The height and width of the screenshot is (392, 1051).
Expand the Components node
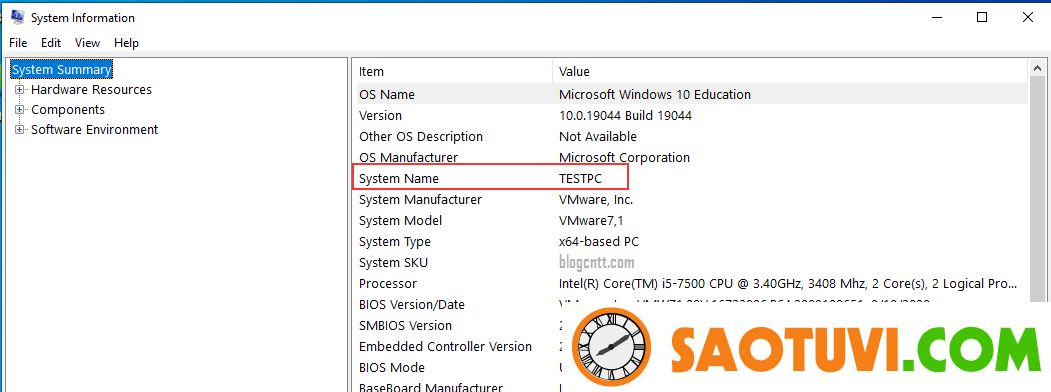click(x=19, y=109)
